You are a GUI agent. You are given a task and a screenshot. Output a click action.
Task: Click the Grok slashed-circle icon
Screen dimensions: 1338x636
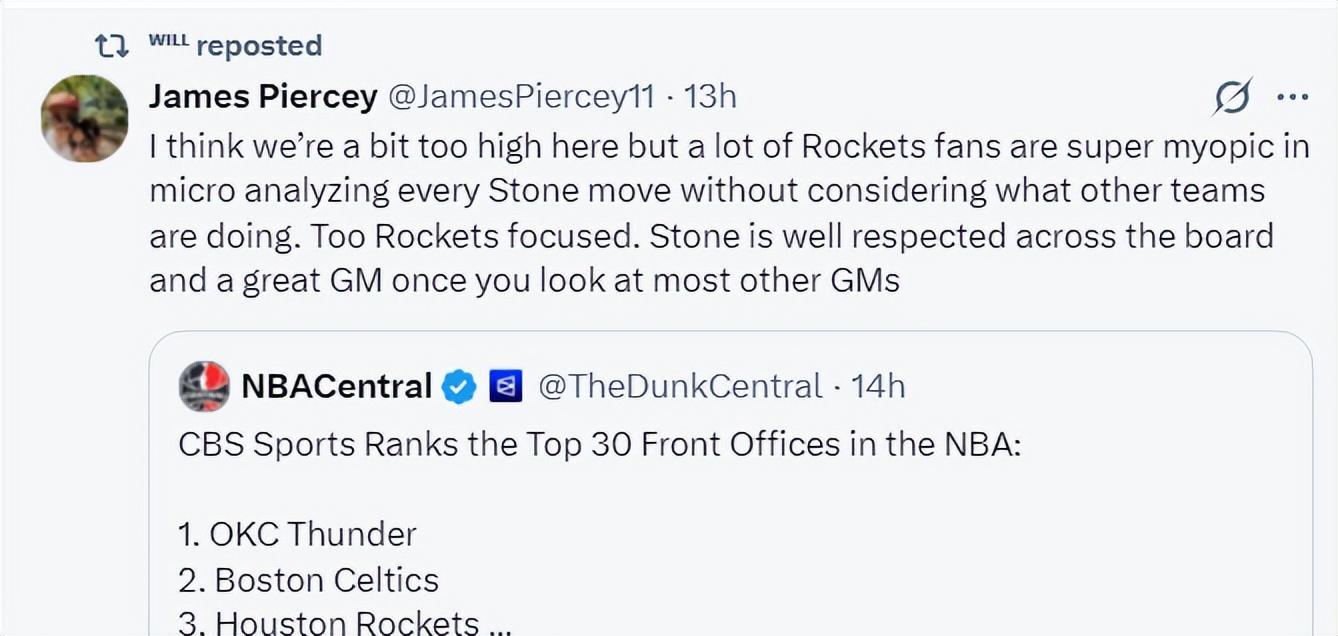1232,97
